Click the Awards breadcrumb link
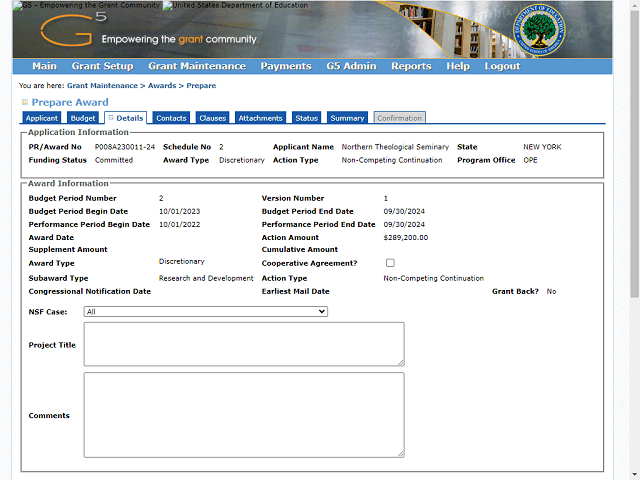640x480 pixels. coord(161,86)
